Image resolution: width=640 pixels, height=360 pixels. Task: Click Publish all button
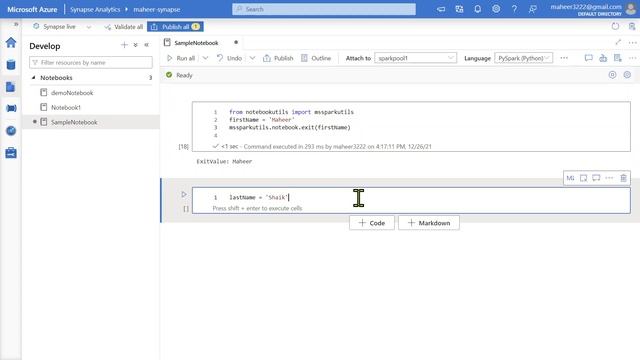tap(175, 27)
